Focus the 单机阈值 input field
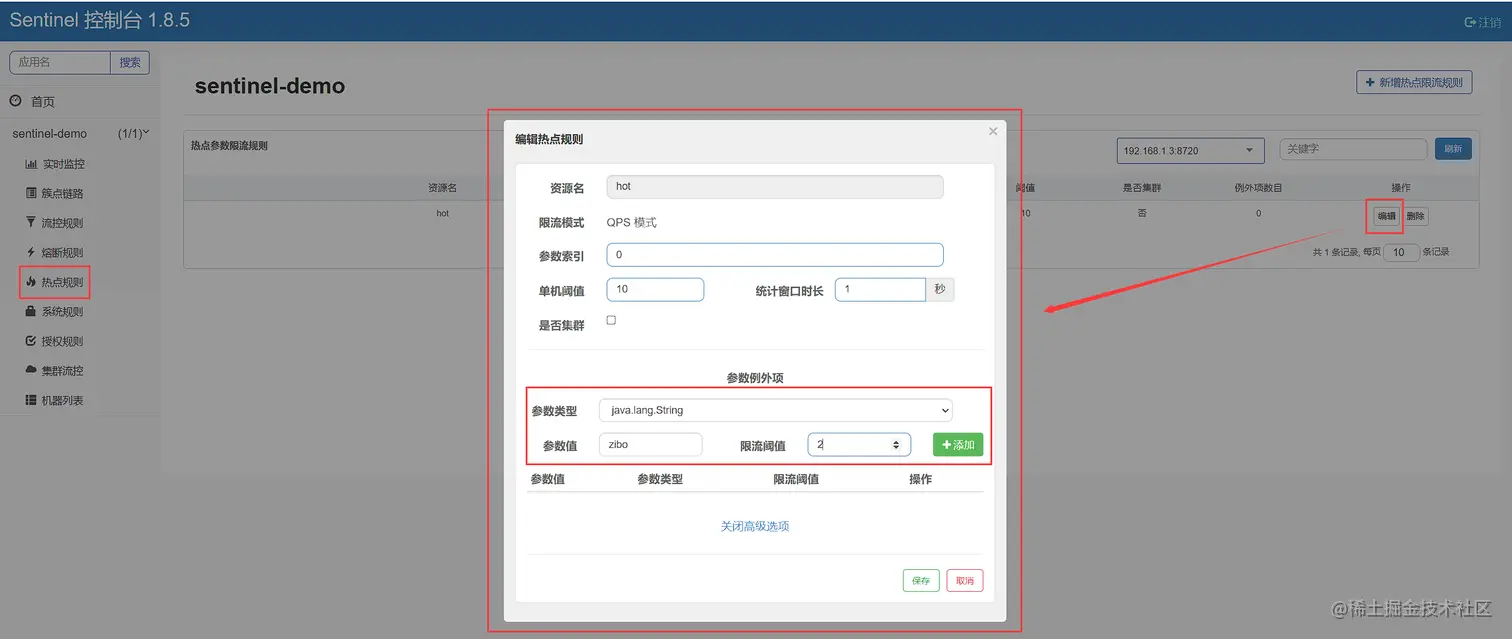1512x639 pixels. point(655,289)
